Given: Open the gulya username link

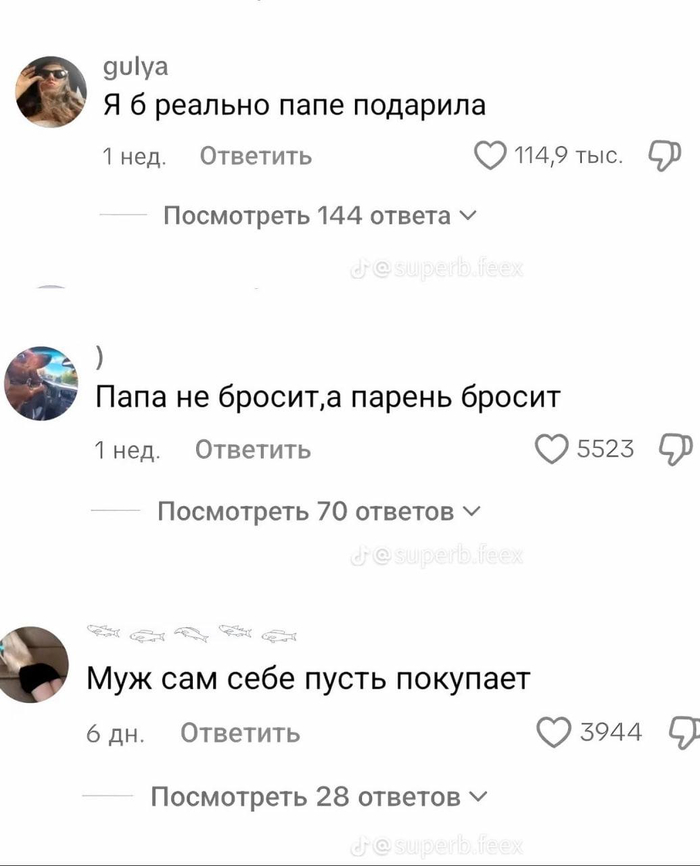Looking at the screenshot, I should 136,67.
